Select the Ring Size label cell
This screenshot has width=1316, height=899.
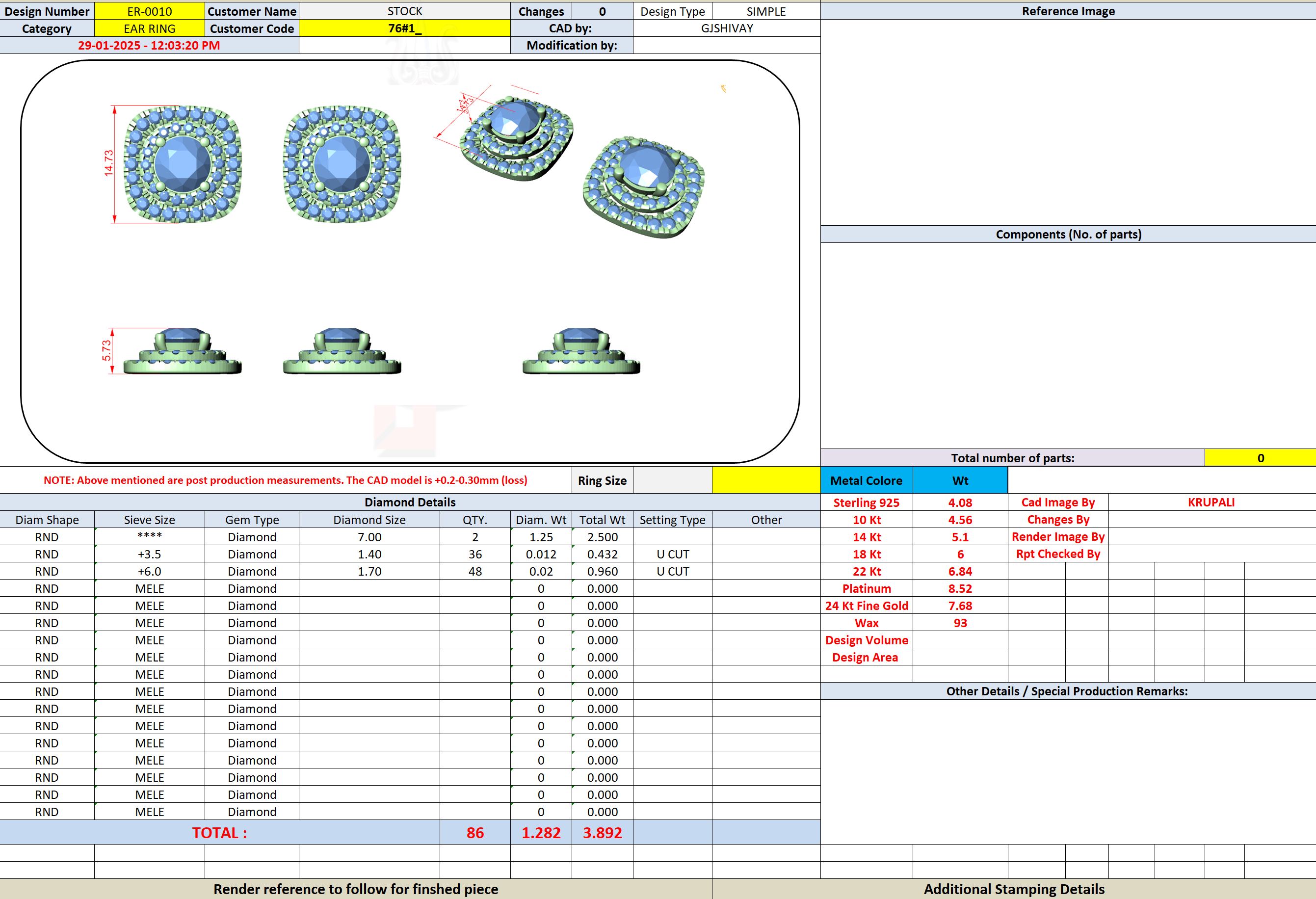click(602, 480)
